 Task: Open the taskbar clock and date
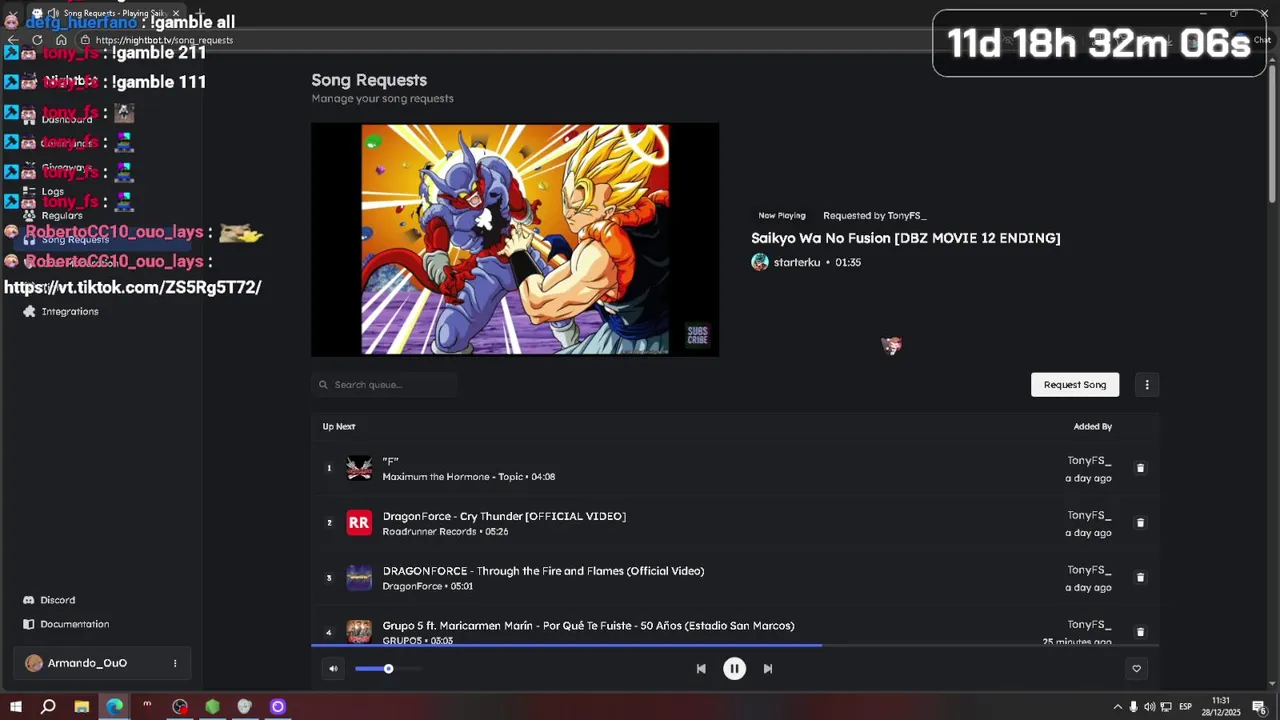(x=1221, y=707)
